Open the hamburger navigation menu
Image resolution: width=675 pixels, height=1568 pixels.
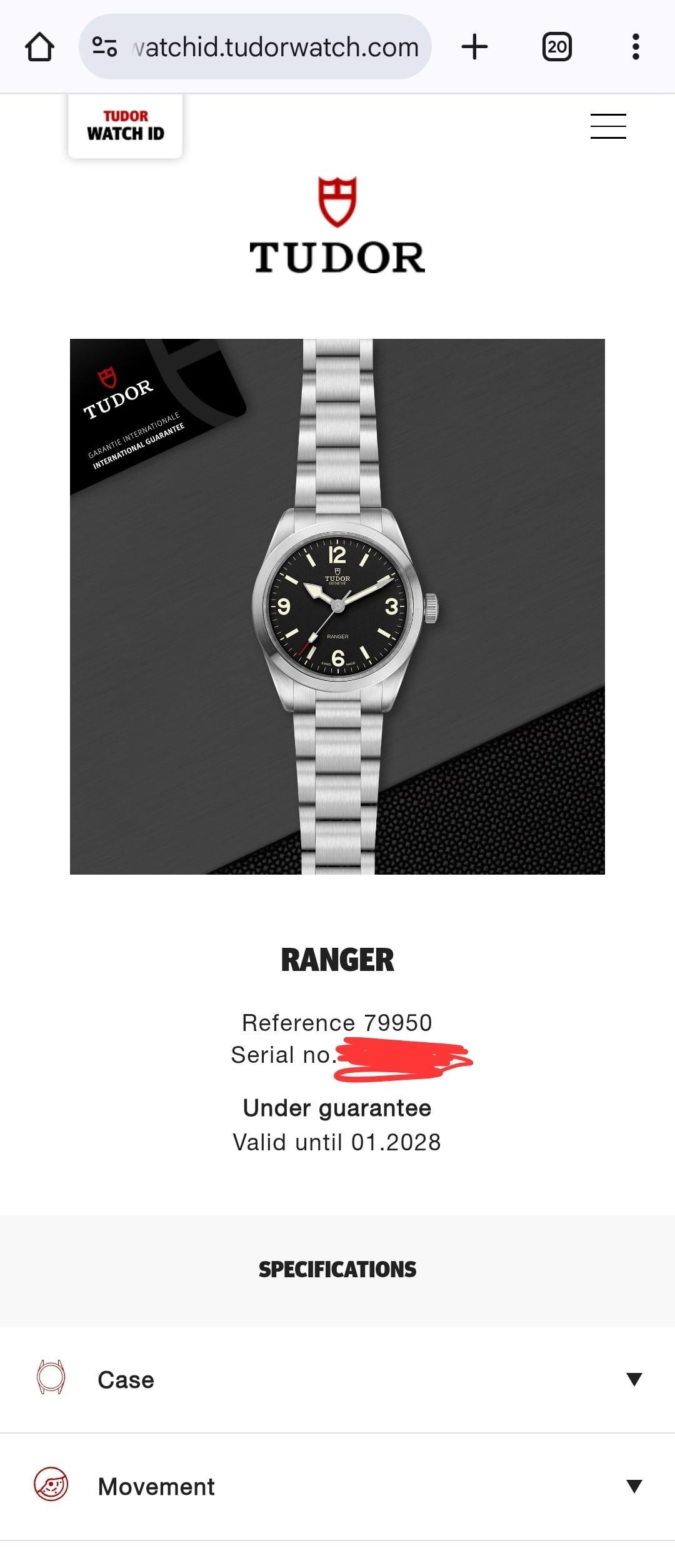[608, 126]
